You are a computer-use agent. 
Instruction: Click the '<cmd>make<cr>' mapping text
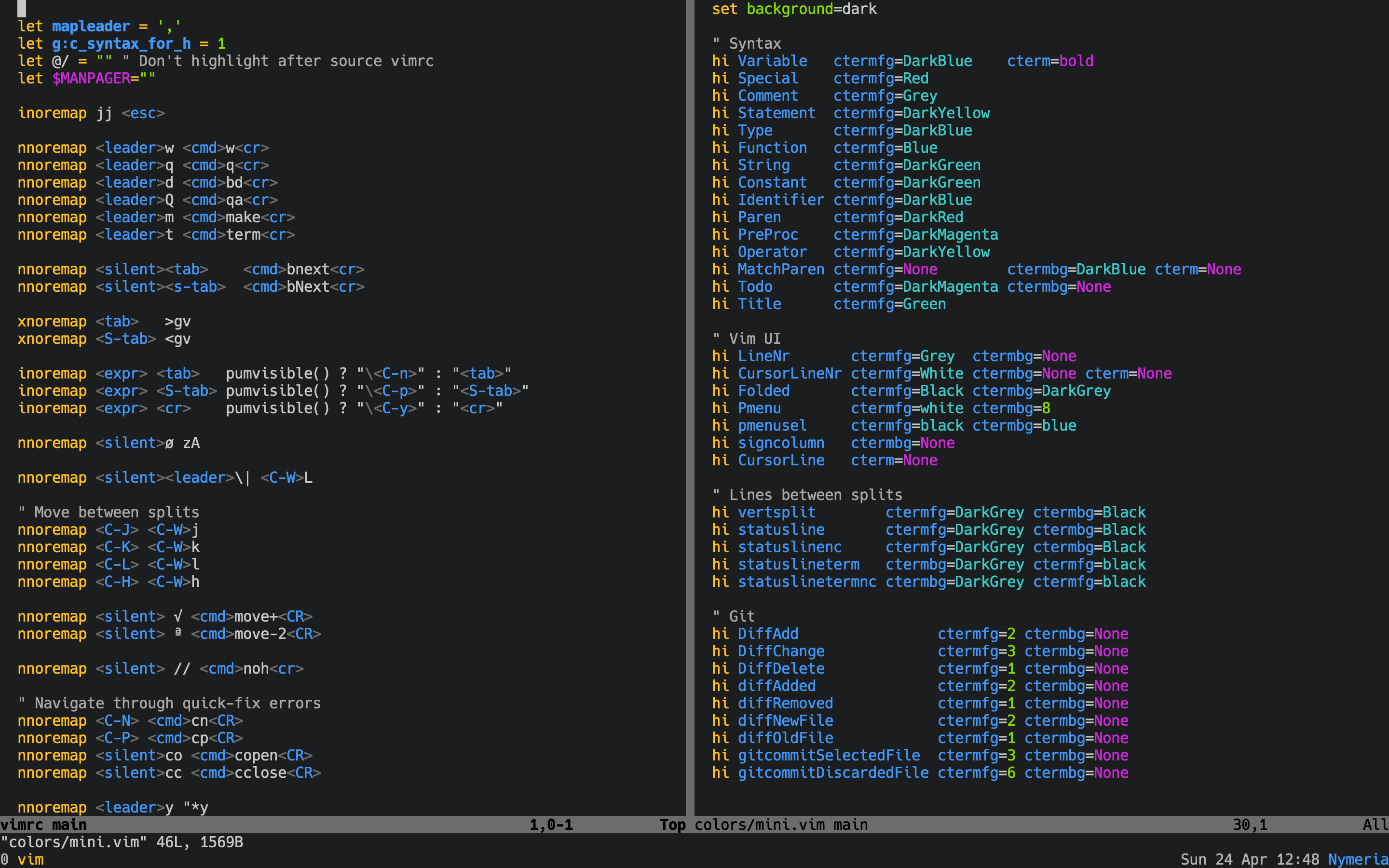tap(239, 217)
